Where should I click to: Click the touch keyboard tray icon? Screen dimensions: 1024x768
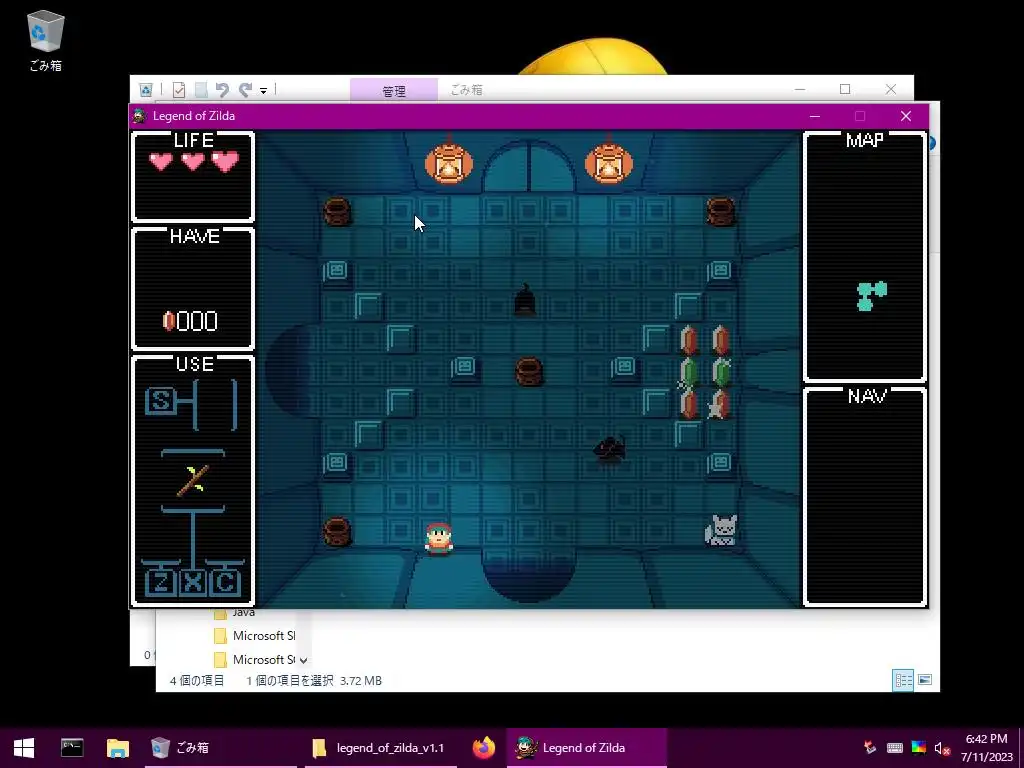pos(895,748)
